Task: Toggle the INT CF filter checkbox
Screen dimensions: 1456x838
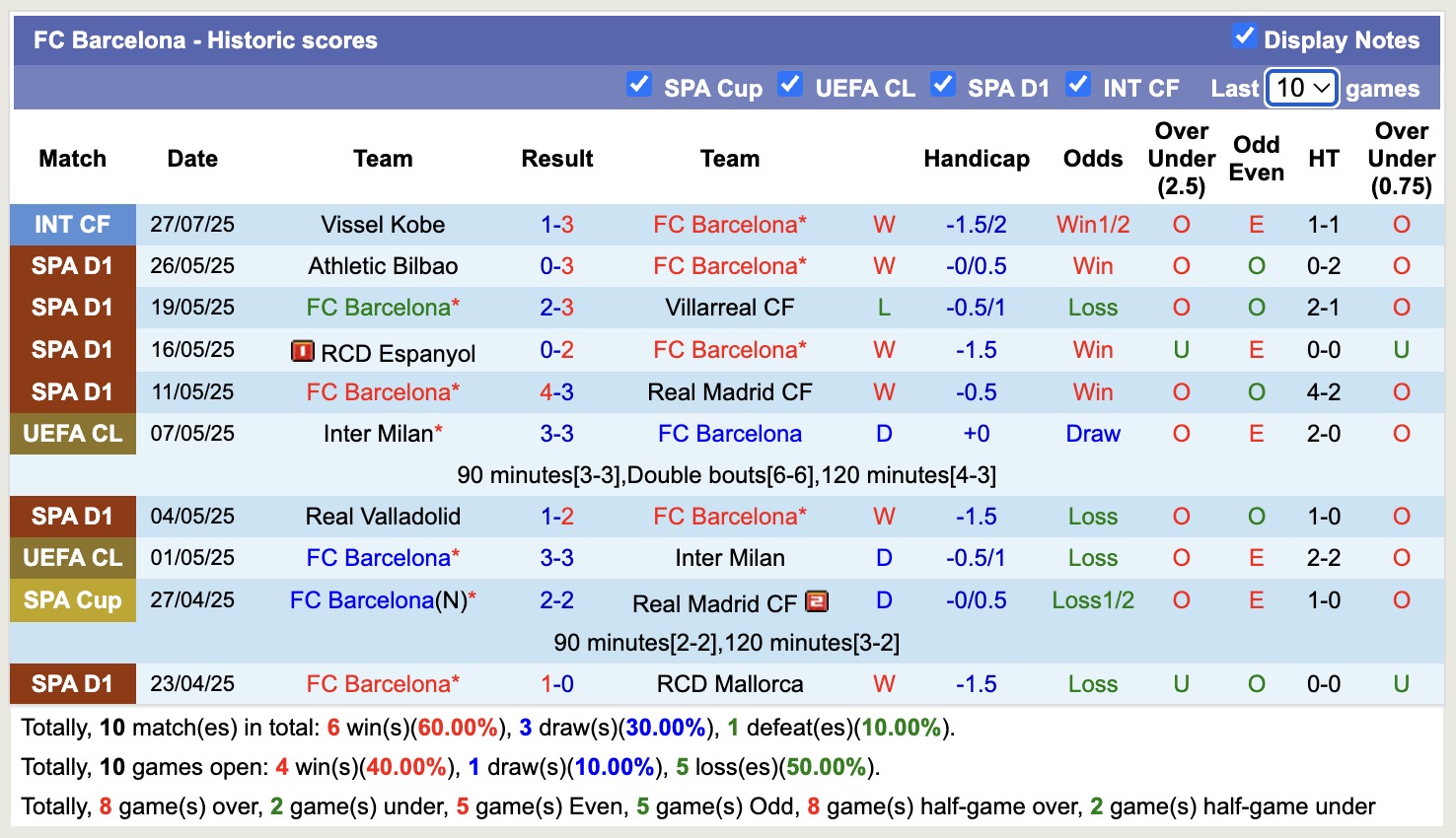Action: (x=1078, y=85)
